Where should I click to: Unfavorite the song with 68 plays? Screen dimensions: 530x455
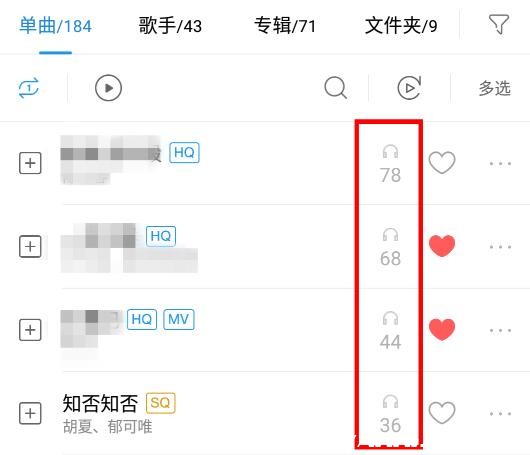point(442,246)
